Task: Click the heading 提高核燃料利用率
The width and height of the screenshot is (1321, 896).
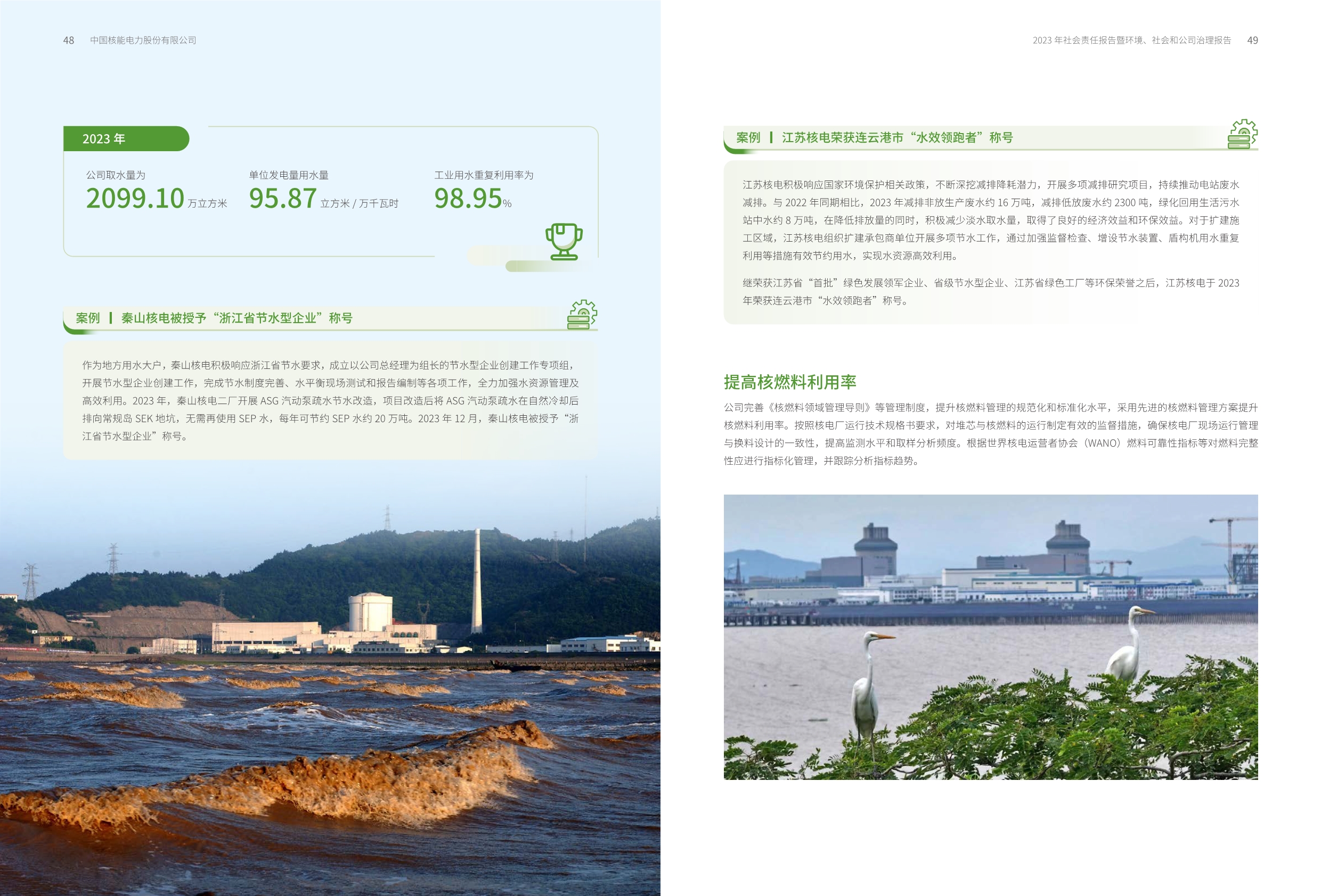Action: click(789, 382)
